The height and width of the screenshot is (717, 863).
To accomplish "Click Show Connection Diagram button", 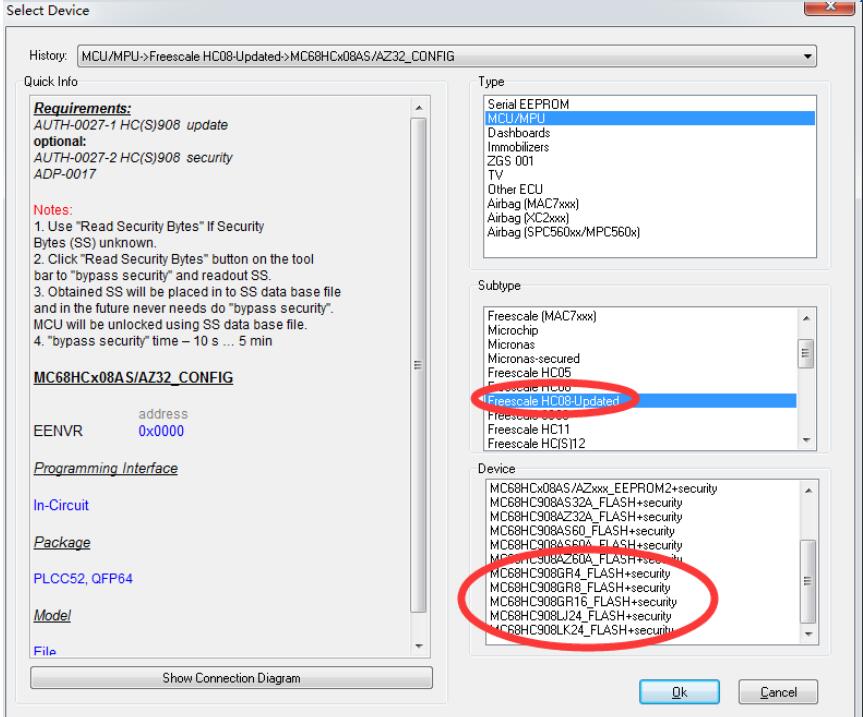I will tap(231, 678).
